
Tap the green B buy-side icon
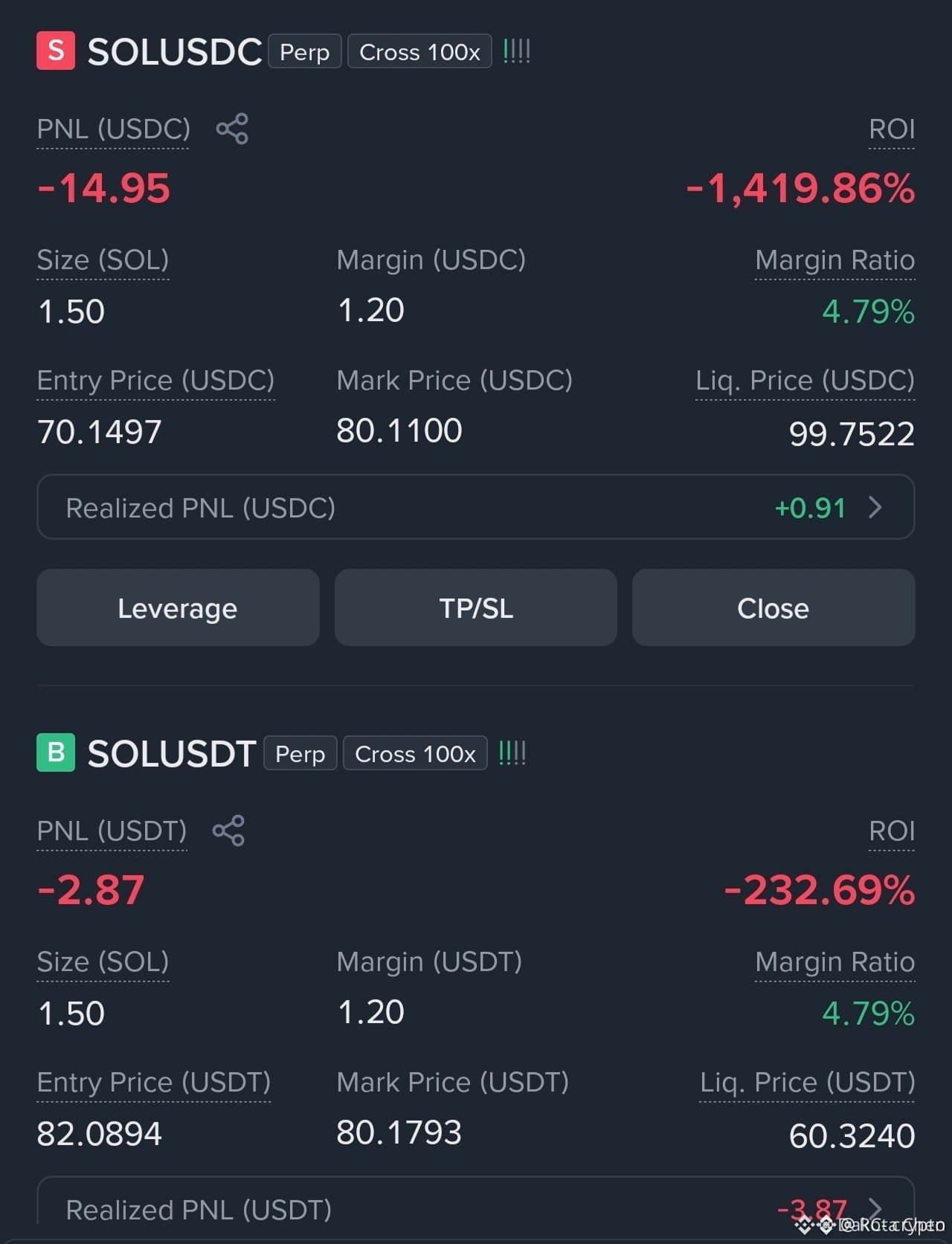(56, 752)
